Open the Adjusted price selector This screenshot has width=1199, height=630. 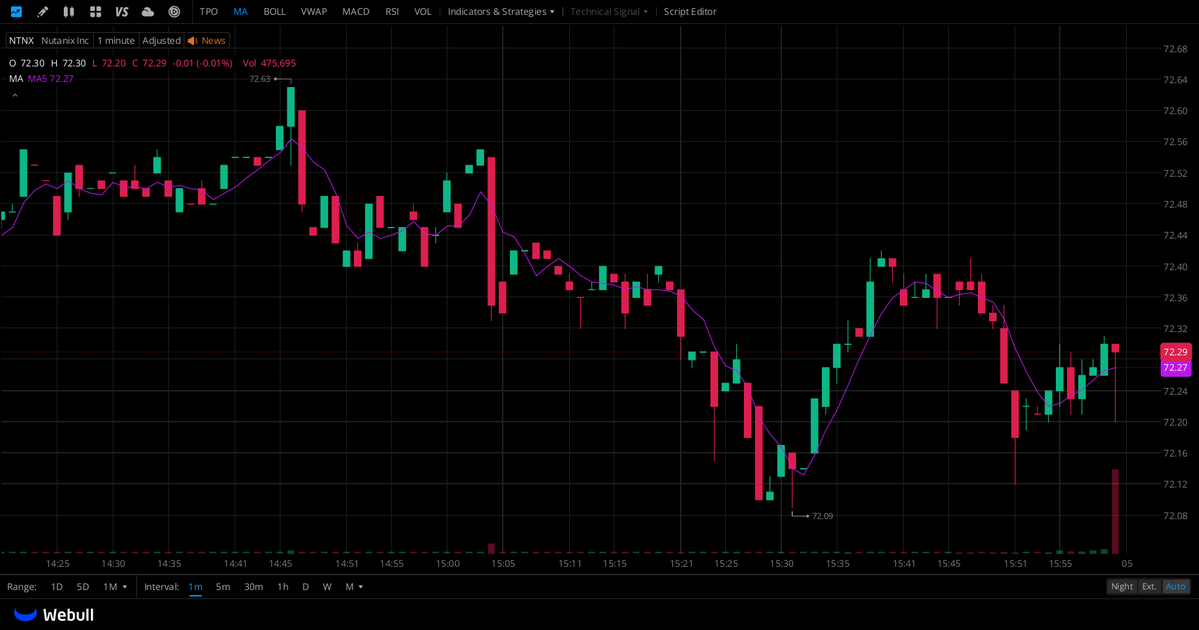click(161, 41)
